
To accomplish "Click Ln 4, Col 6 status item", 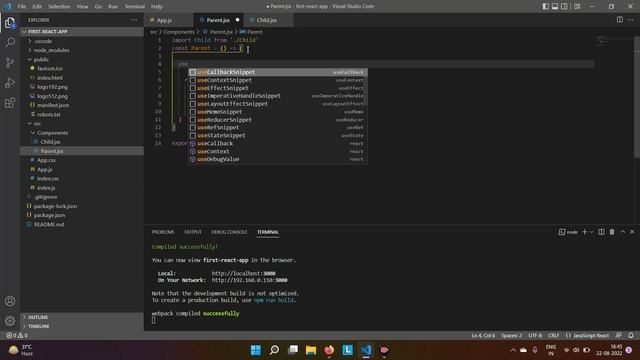I will pos(483,335).
